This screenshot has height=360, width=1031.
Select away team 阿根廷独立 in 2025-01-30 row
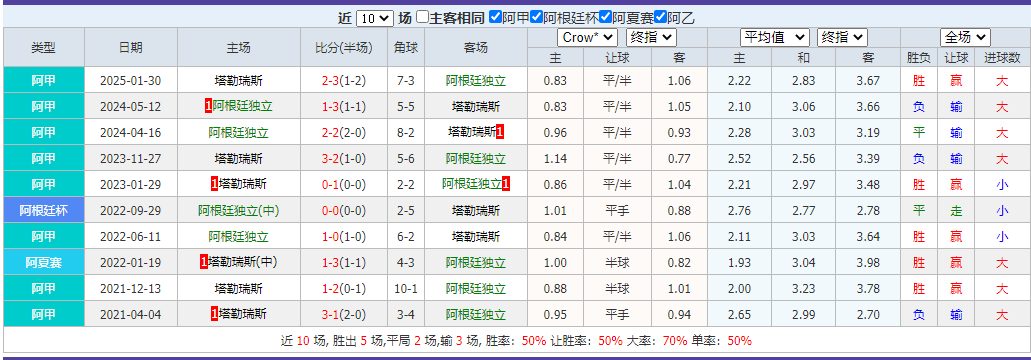coord(475,81)
